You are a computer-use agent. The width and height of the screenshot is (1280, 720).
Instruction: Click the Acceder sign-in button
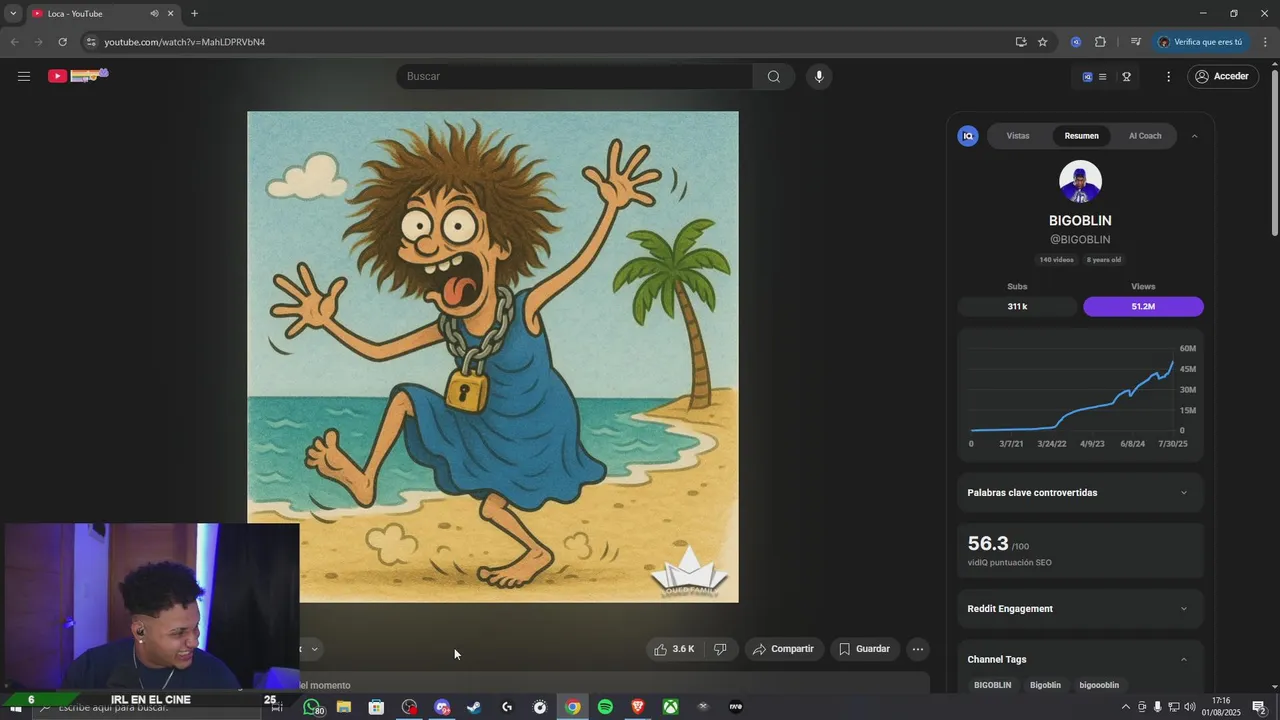(1223, 76)
